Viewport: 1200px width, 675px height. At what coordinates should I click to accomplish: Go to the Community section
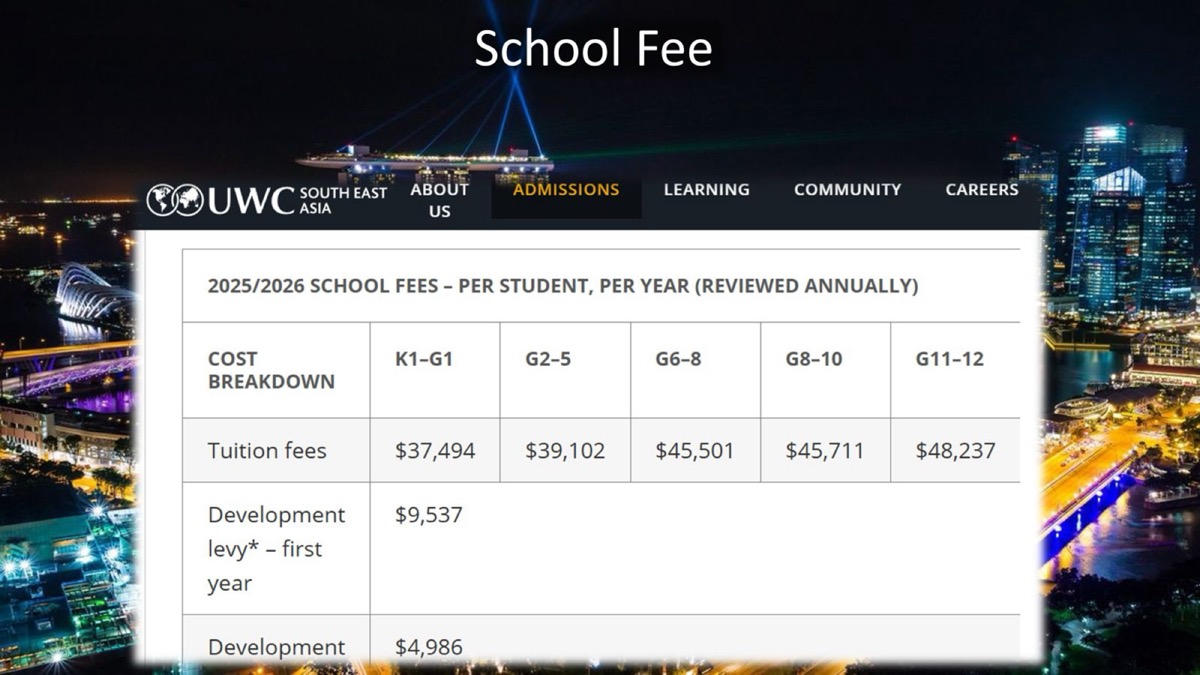(847, 189)
